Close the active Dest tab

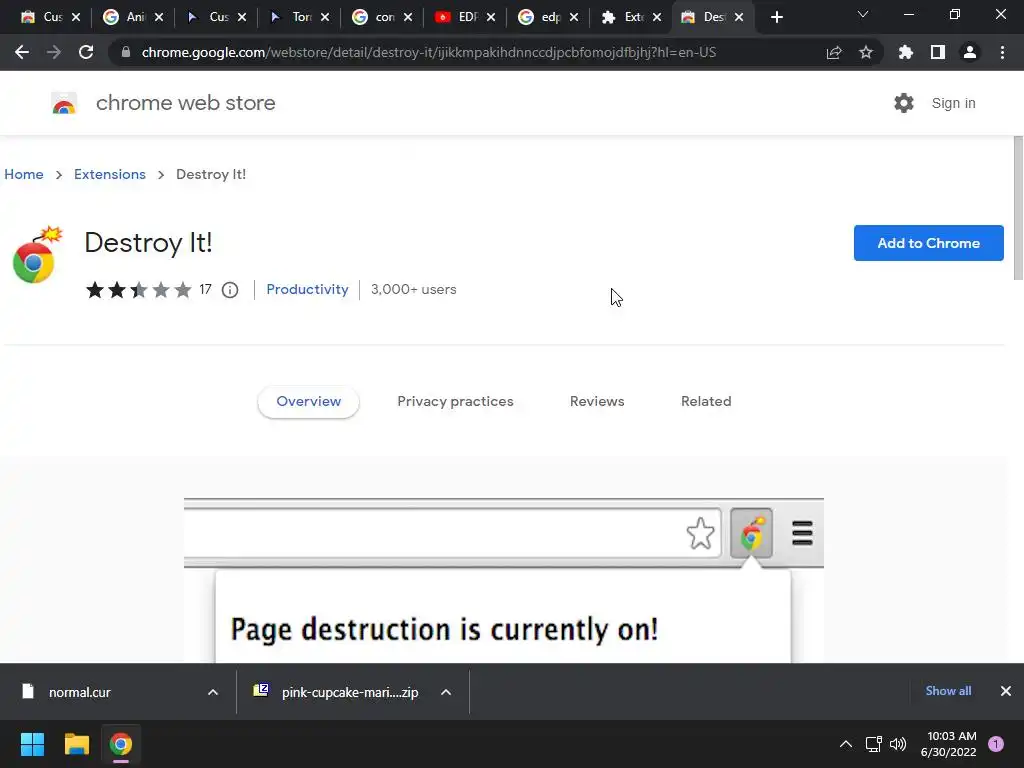[x=739, y=18]
